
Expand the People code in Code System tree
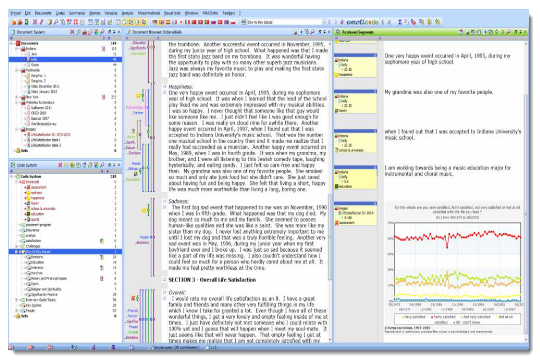[x=17, y=311]
